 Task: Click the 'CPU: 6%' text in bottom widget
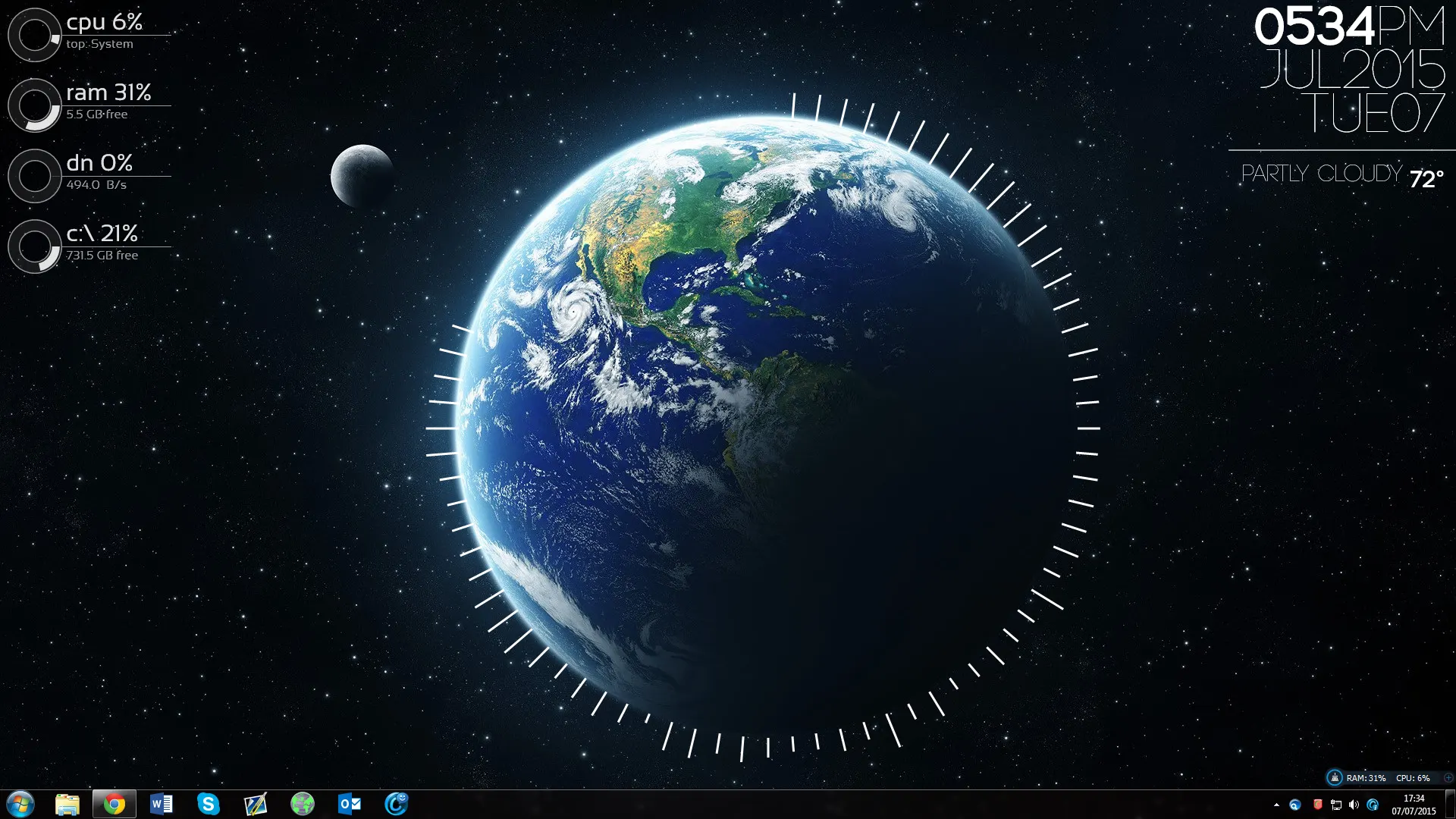pyautogui.click(x=1413, y=778)
